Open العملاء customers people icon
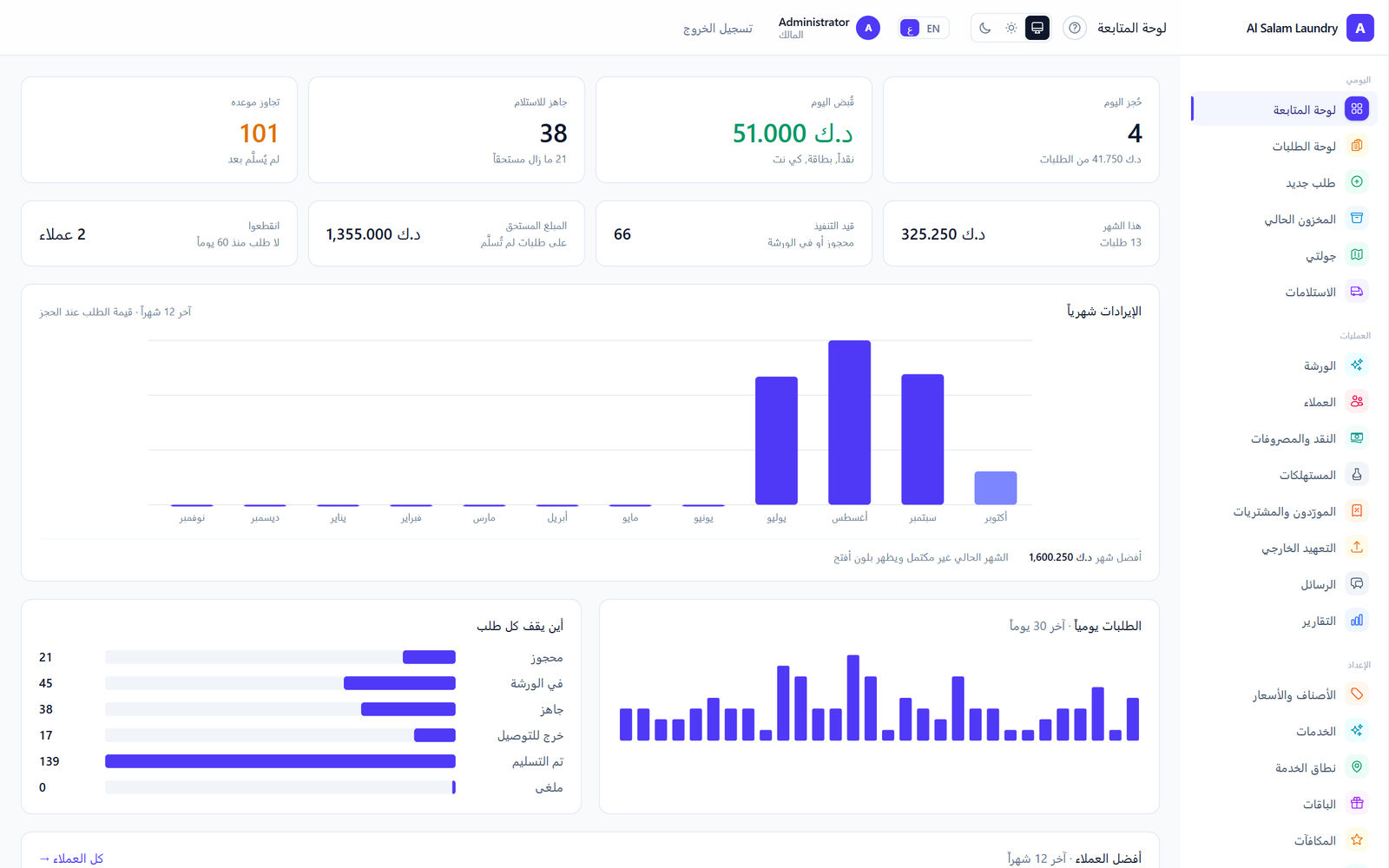The height and width of the screenshot is (868, 1389). click(x=1356, y=401)
